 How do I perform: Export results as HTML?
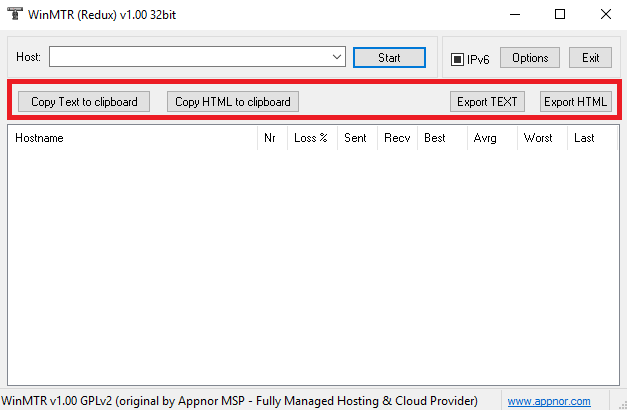tap(575, 102)
